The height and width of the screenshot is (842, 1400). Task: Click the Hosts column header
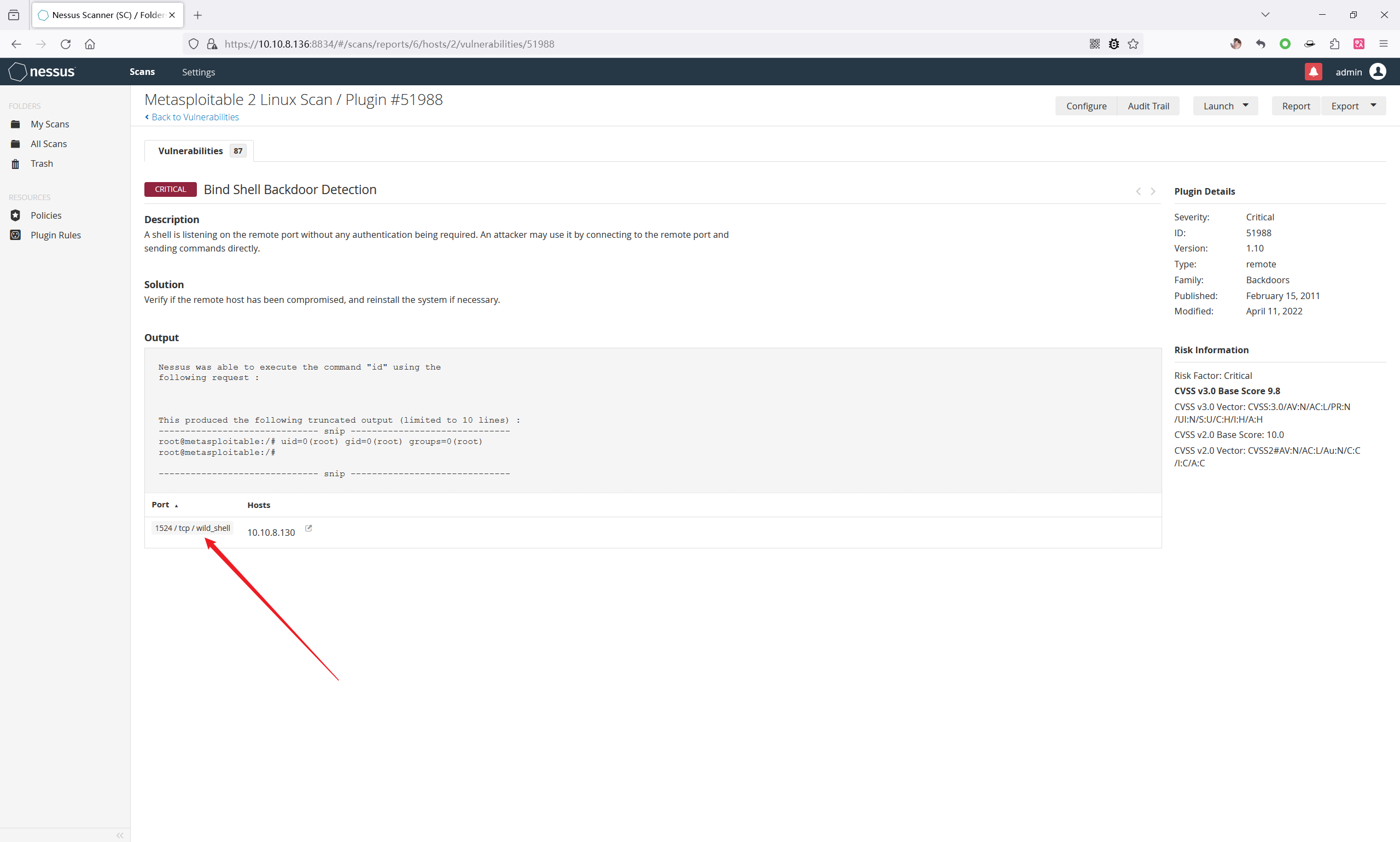(x=259, y=505)
